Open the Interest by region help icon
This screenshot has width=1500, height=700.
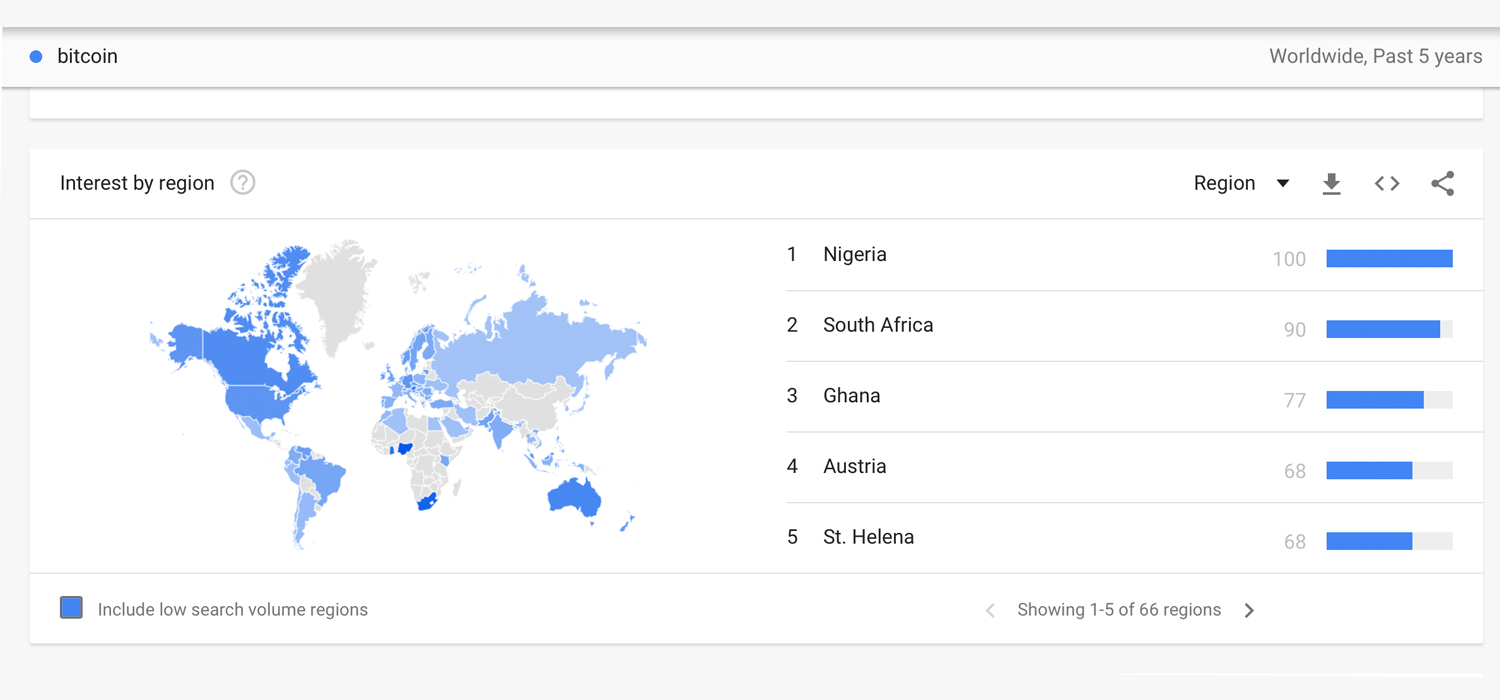pos(243,183)
